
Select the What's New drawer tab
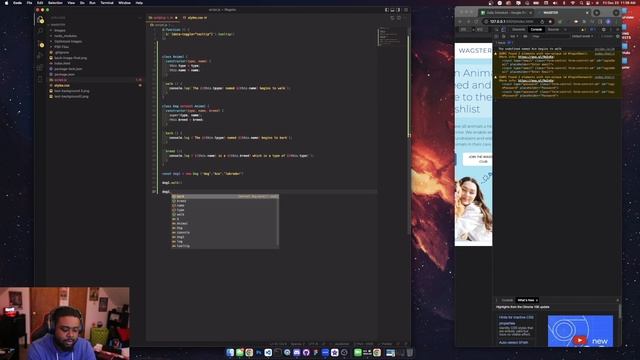[526, 300]
